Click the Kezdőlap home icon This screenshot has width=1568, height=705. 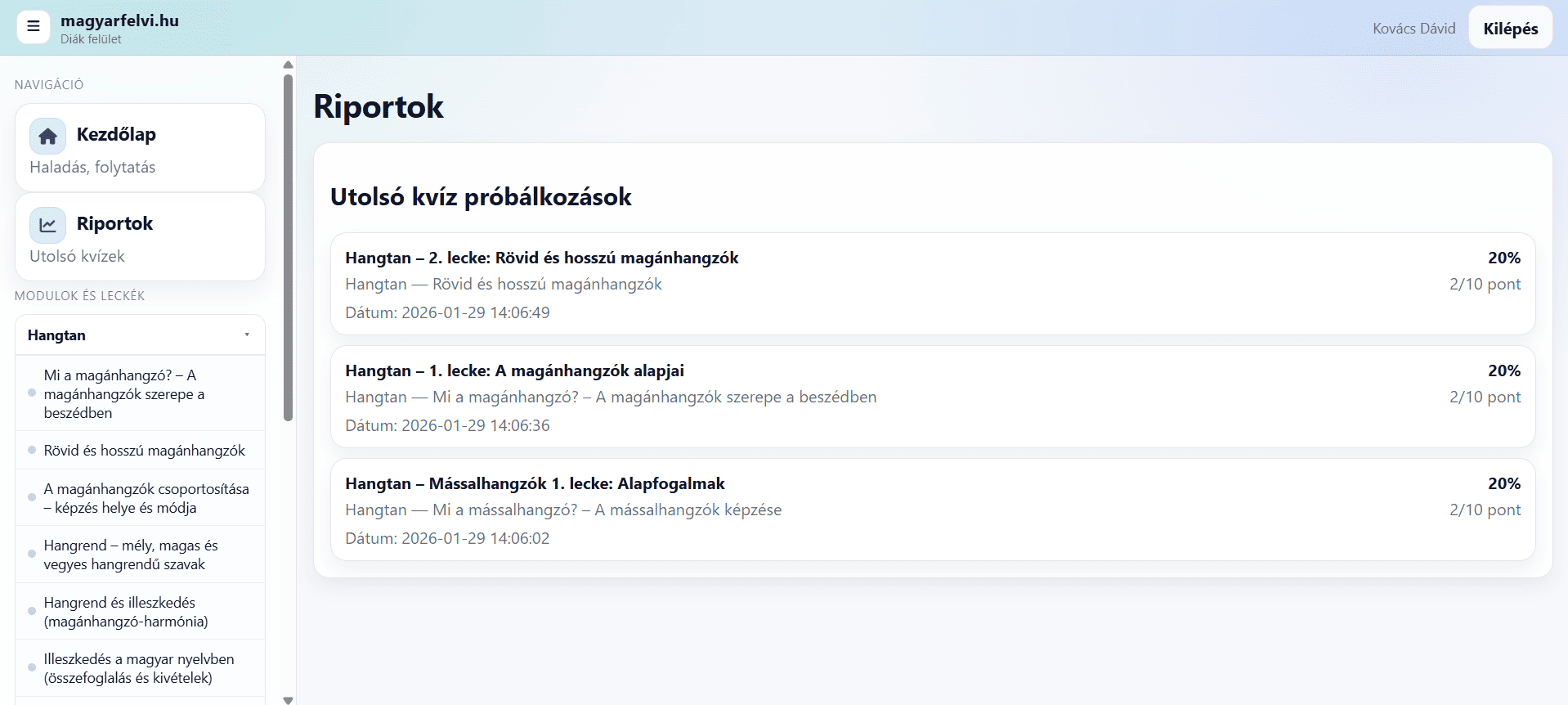[x=47, y=136]
